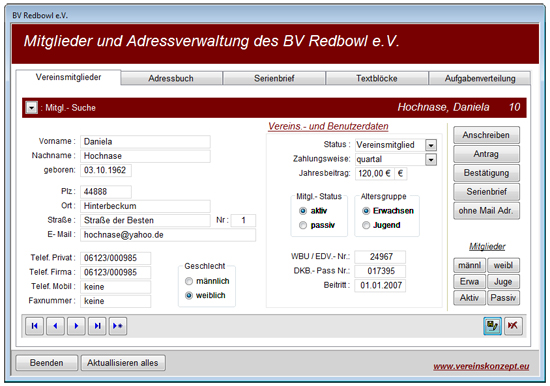The image size is (550, 386).
Task: Click the Straße field
Action: pos(145,221)
